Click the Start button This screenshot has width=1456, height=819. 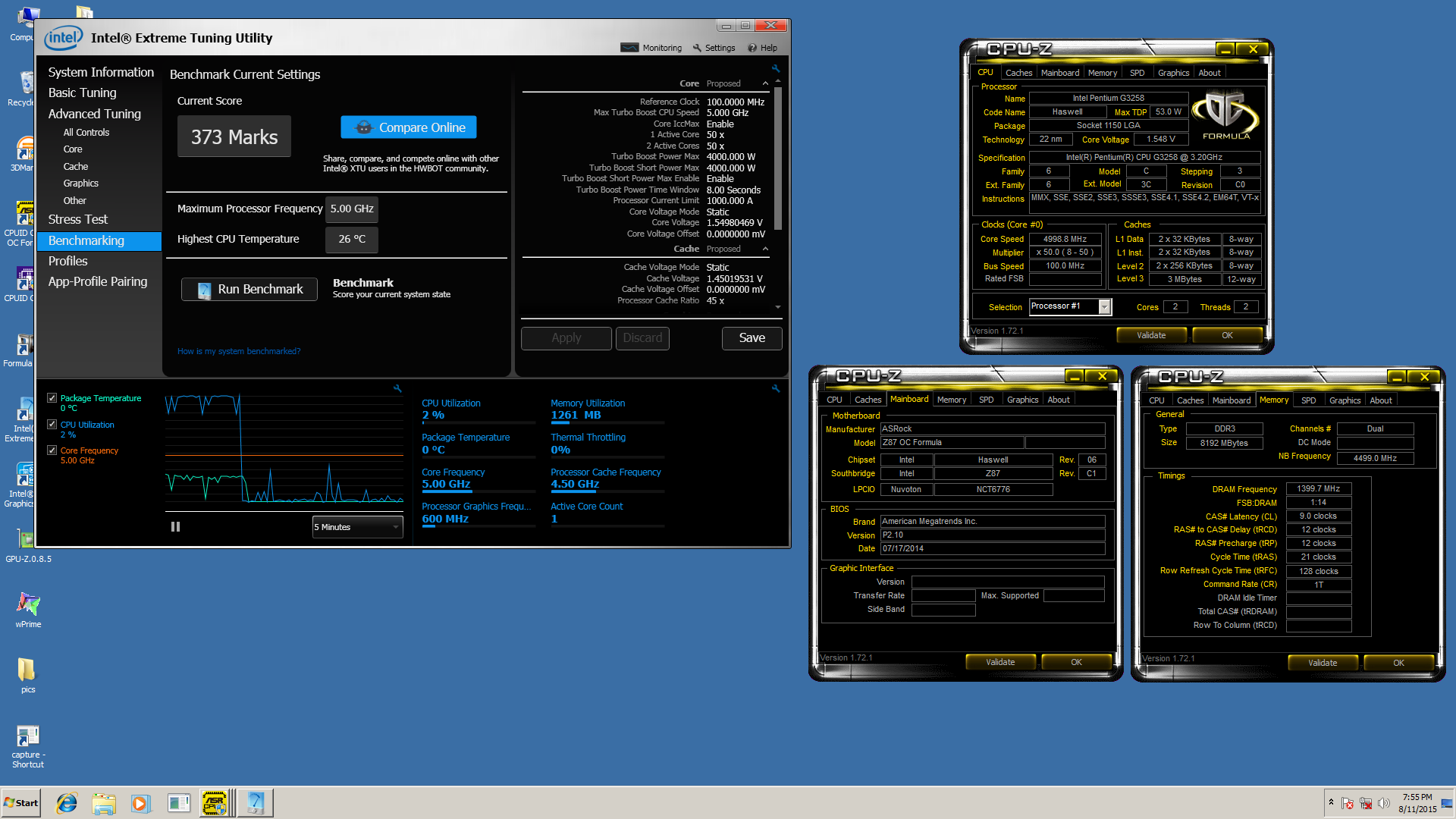[x=21, y=803]
